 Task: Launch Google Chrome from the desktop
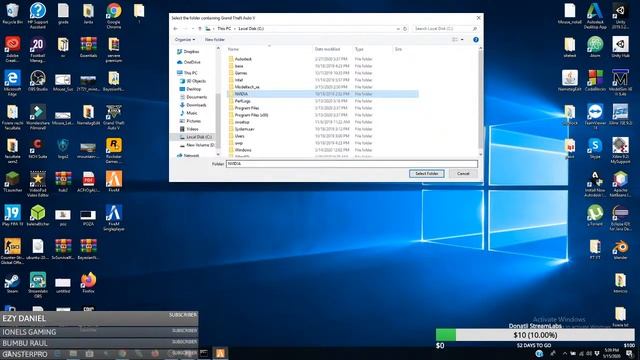point(114,15)
